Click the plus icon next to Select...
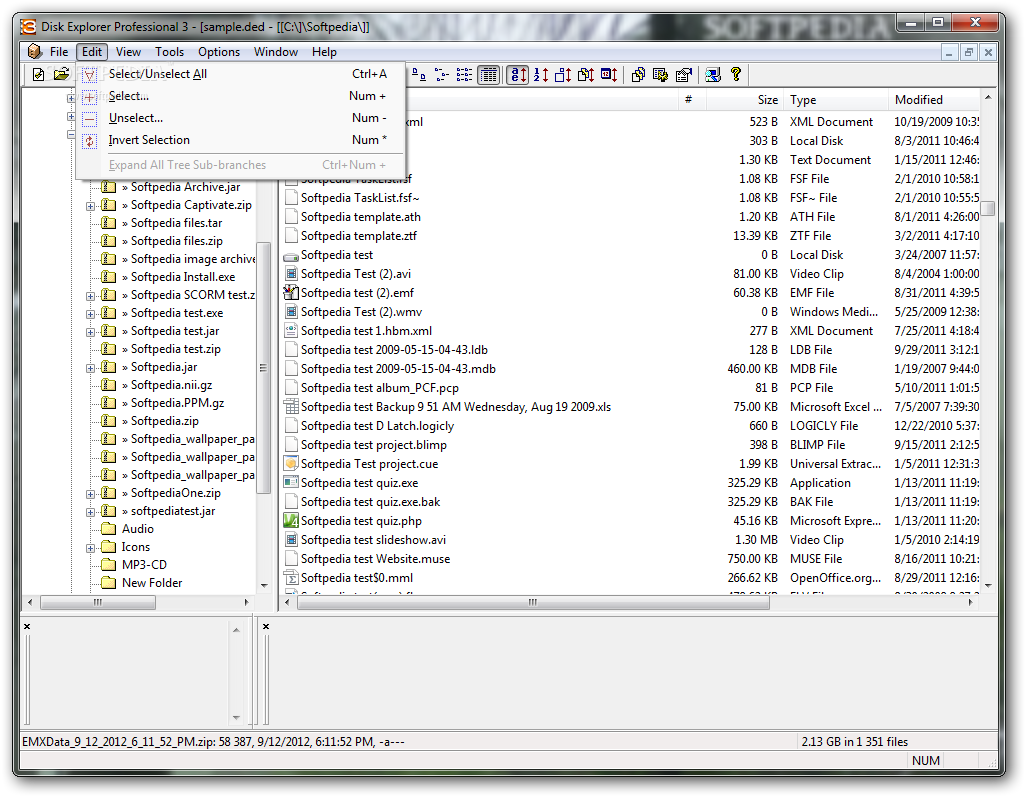1026x797 pixels. pos(90,97)
